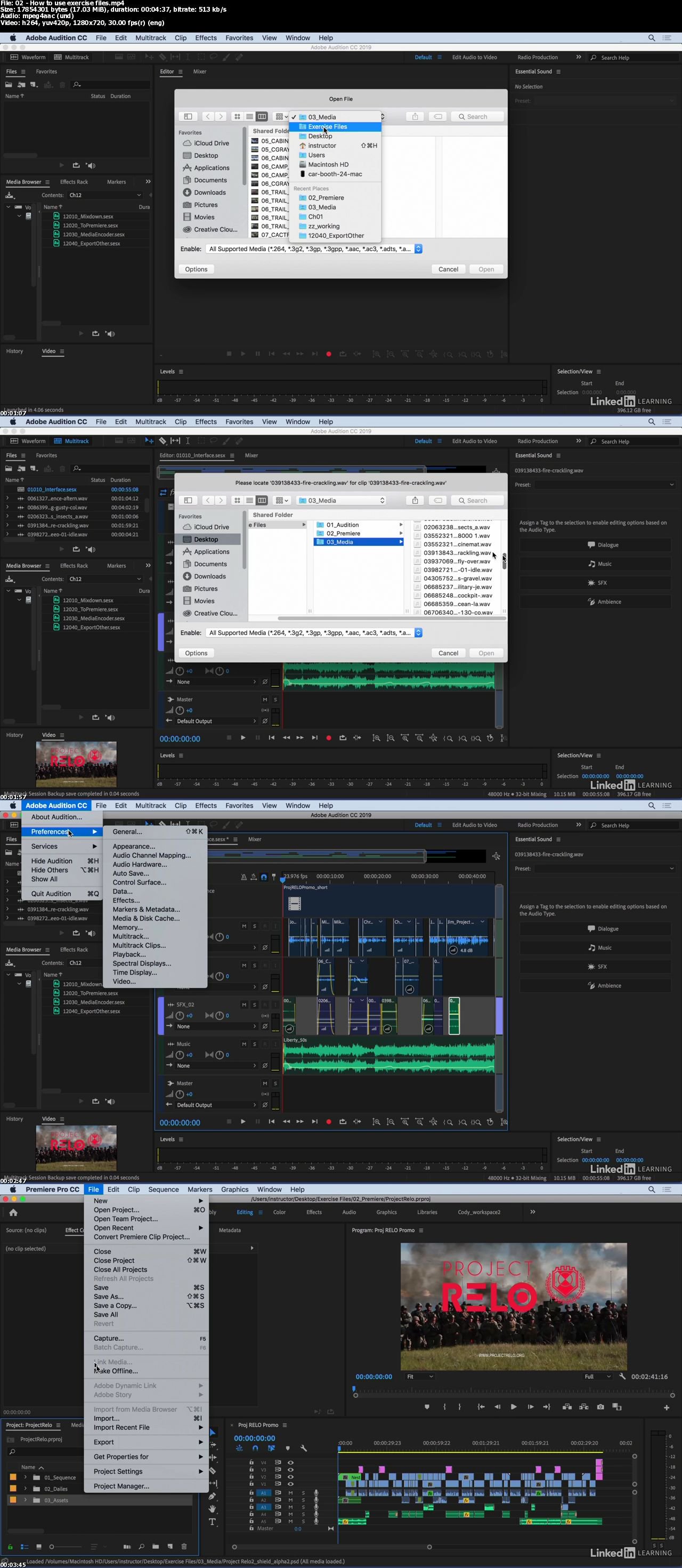The width and height of the screenshot is (682, 1568).
Task: Click the Lift icon in Program monitor
Action: click(x=567, y=1406)
